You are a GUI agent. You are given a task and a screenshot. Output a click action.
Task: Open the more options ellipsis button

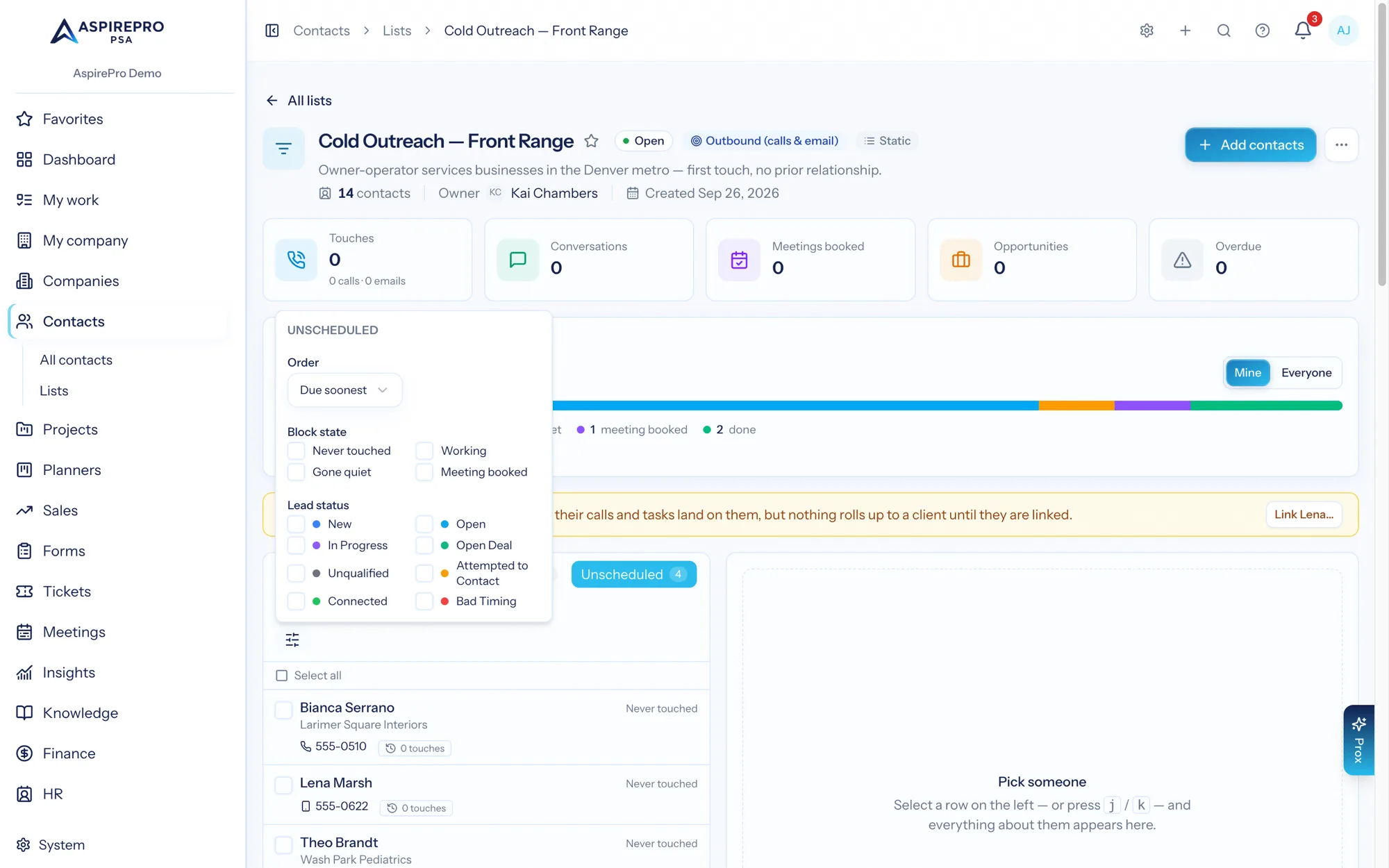(x=1341, y=145)
